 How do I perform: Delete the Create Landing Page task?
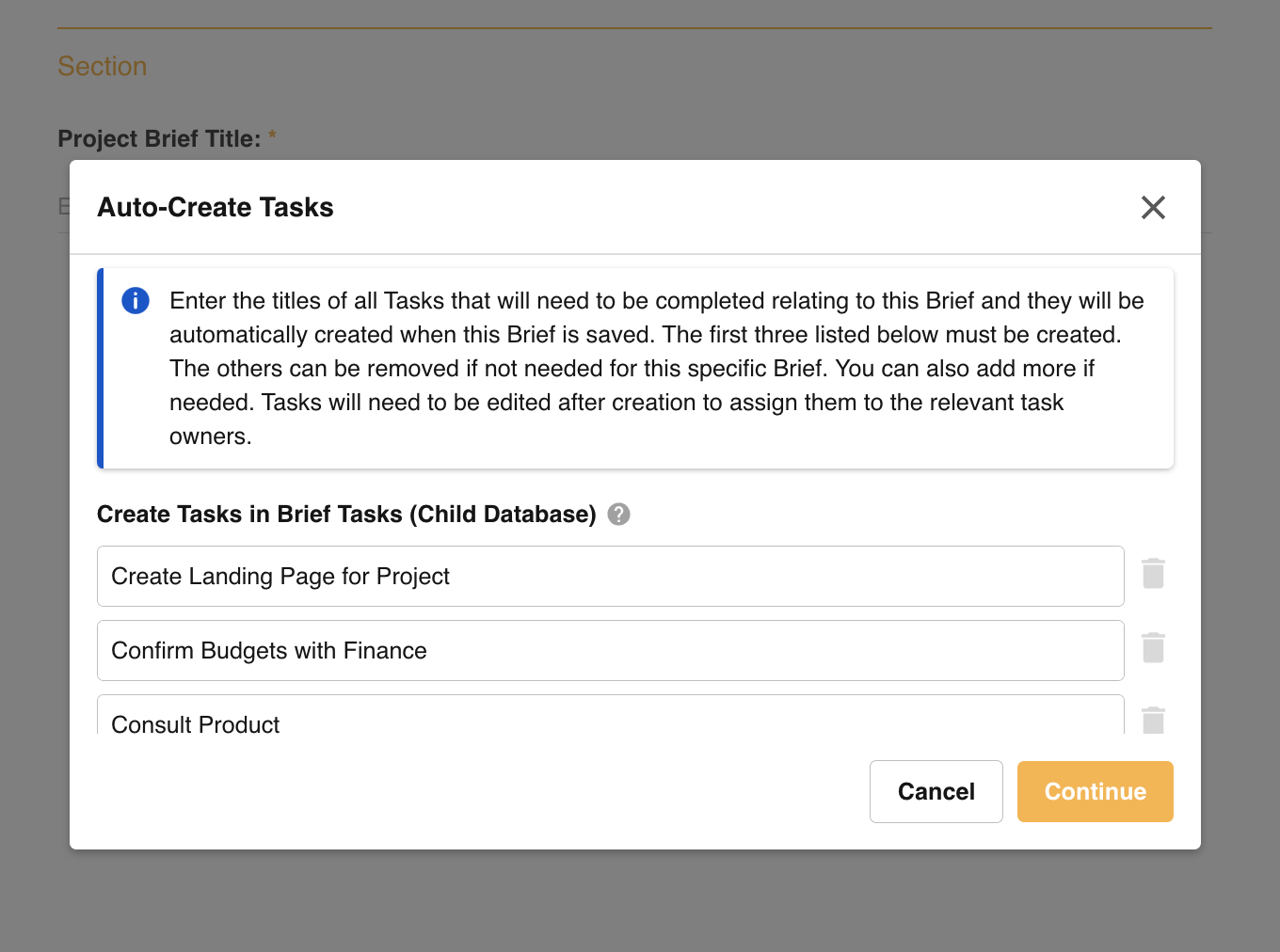(1153, 574)
